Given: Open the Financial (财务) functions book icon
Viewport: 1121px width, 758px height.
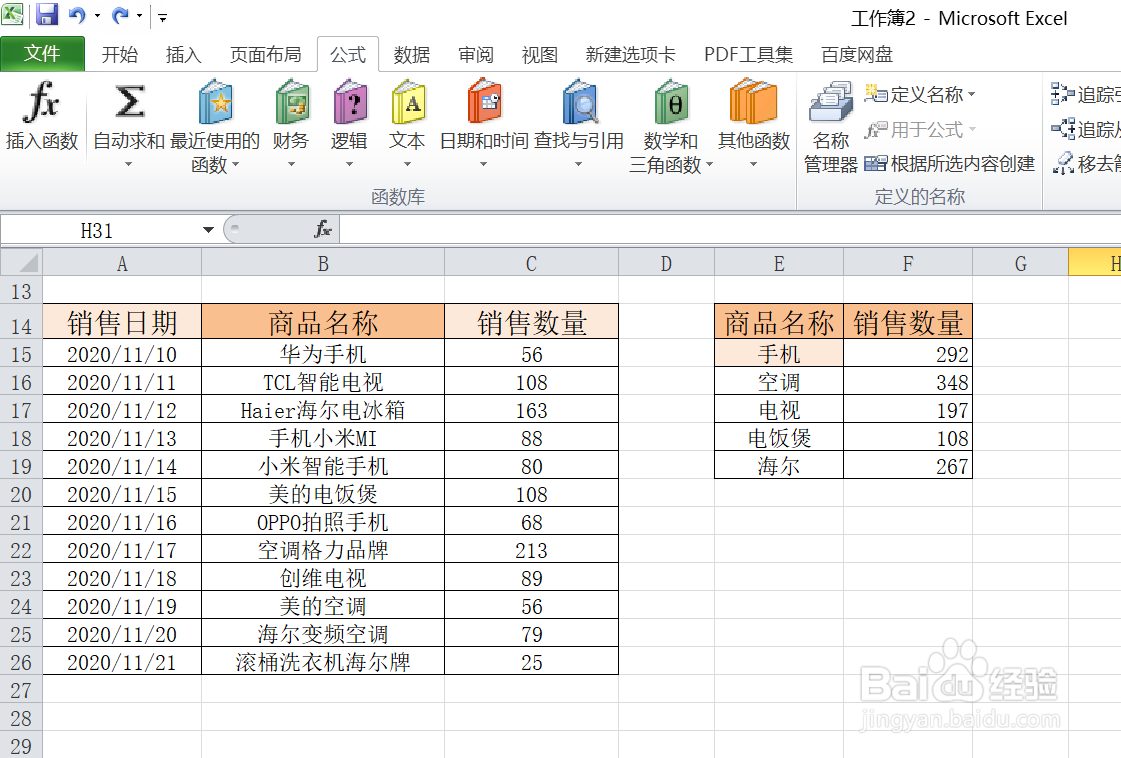Looking at the screenshot, I should (x=291, y=102).
